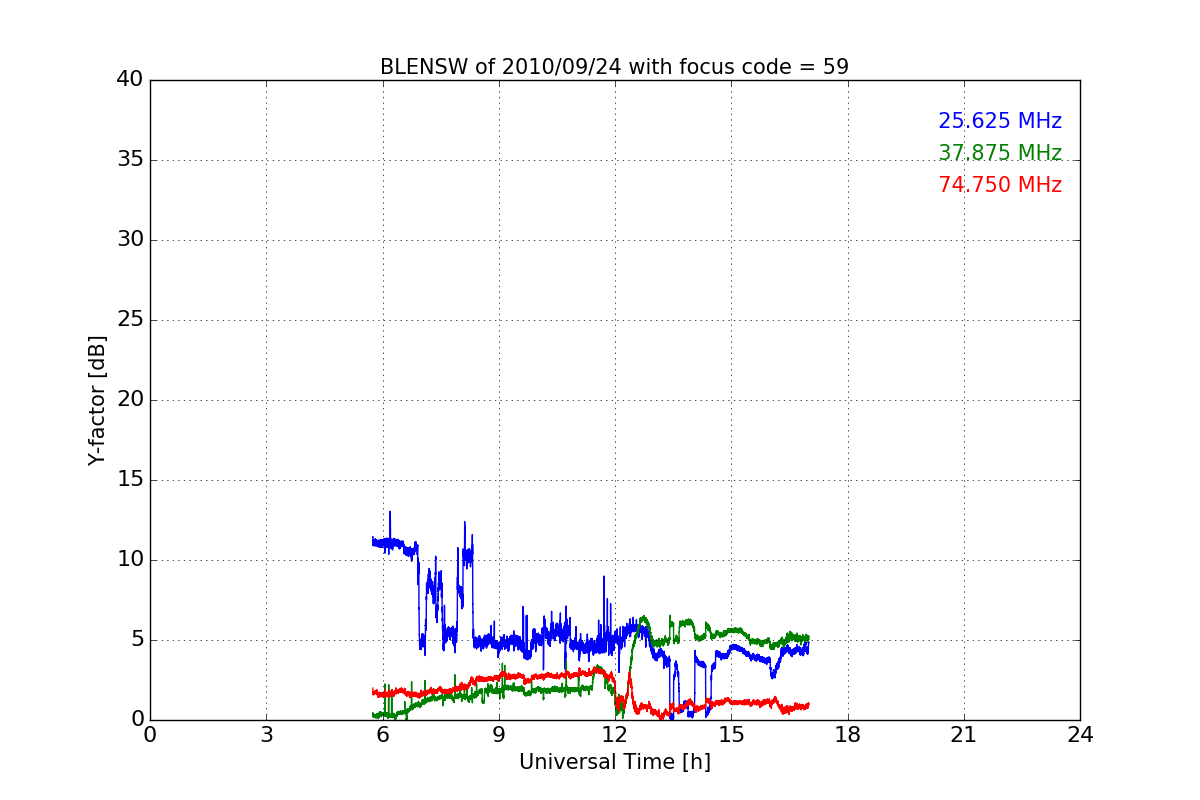The image size is (1200, 800).
Task: Click the y-axis tick label '35'
Action: pos(130,160)
